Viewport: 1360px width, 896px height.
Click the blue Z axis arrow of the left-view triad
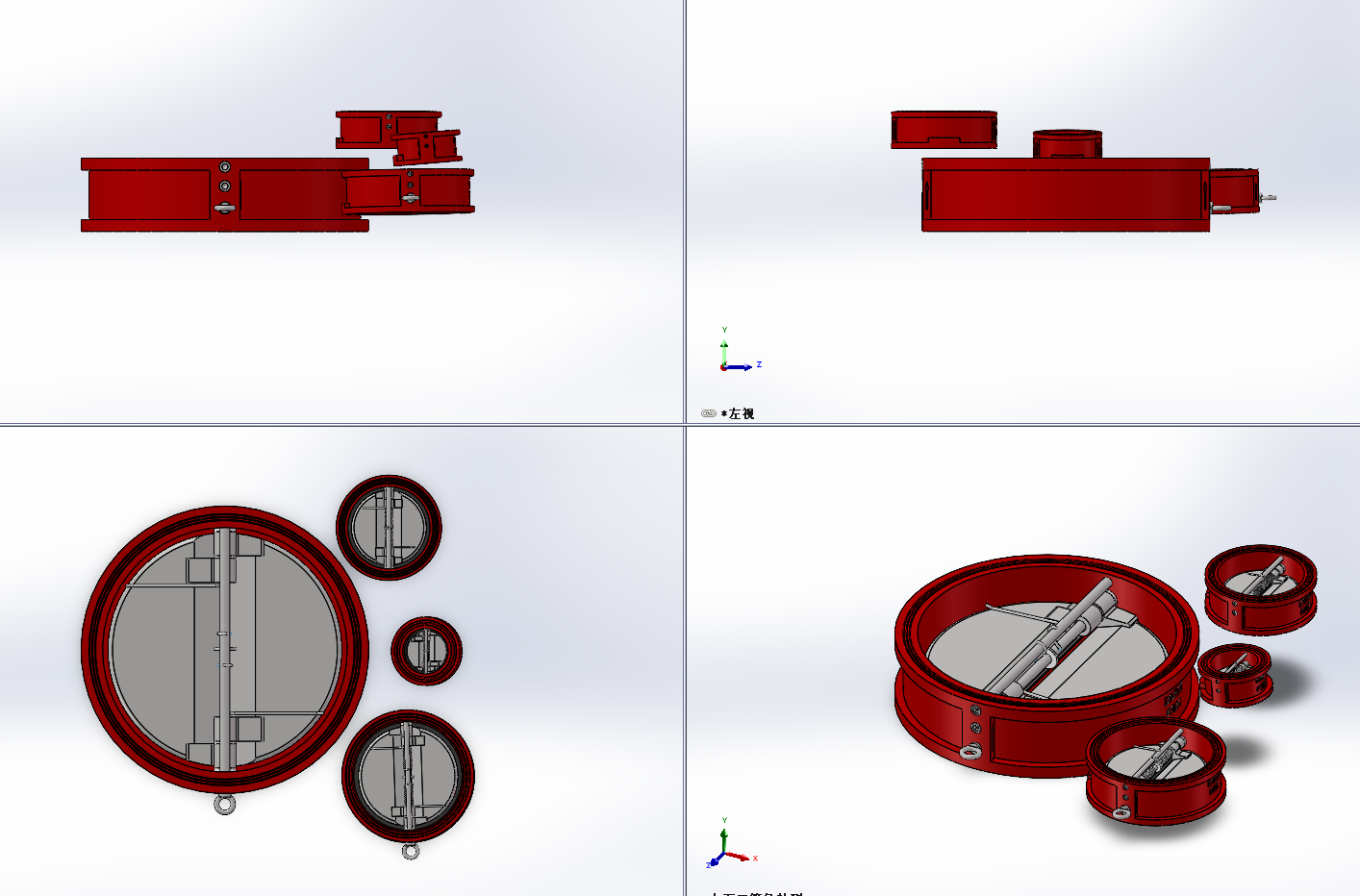pos(741,366)
